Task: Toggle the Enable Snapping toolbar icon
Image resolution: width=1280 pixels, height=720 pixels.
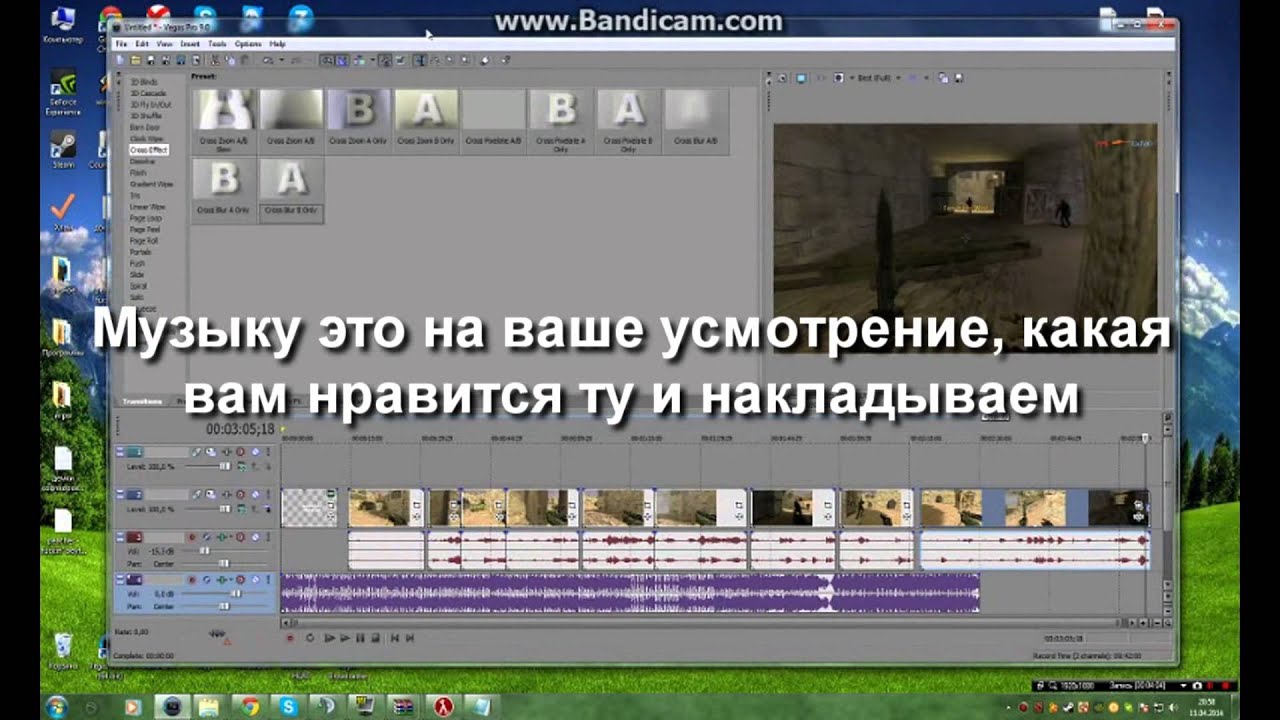Action: pyautogui.click(x=328, y=60)
